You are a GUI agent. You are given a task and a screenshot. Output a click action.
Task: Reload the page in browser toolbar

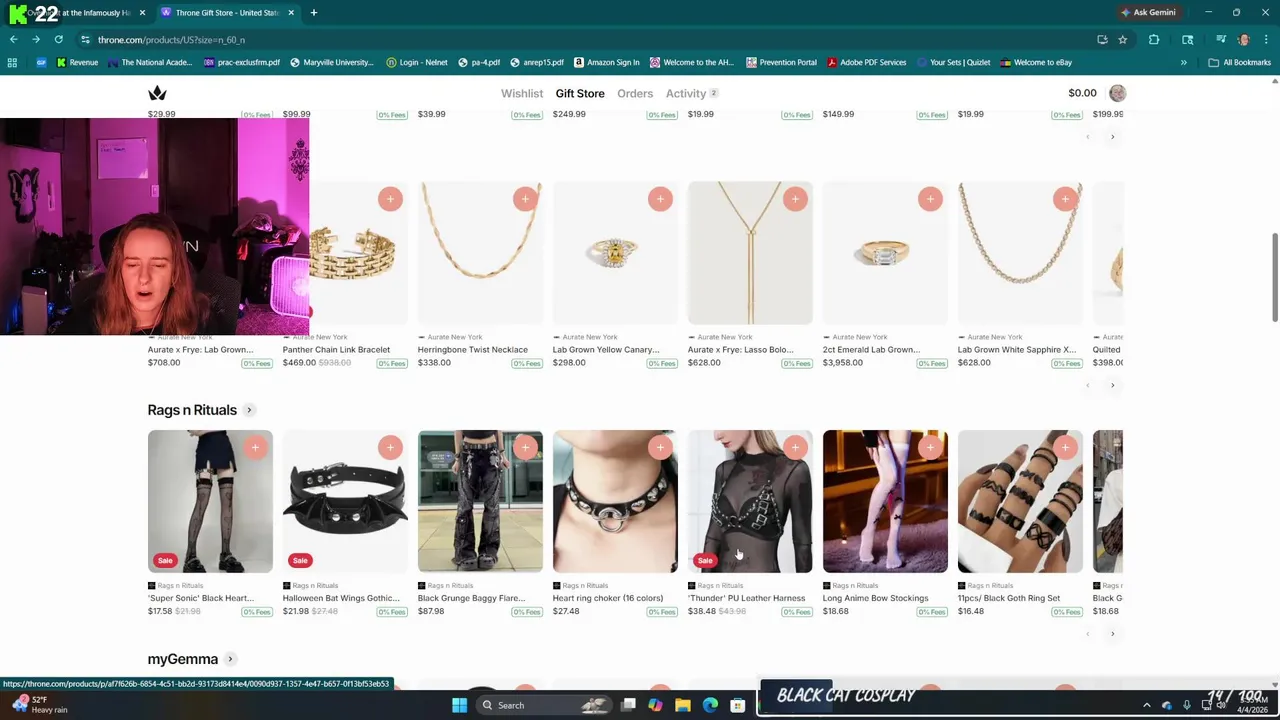point(58,39)
